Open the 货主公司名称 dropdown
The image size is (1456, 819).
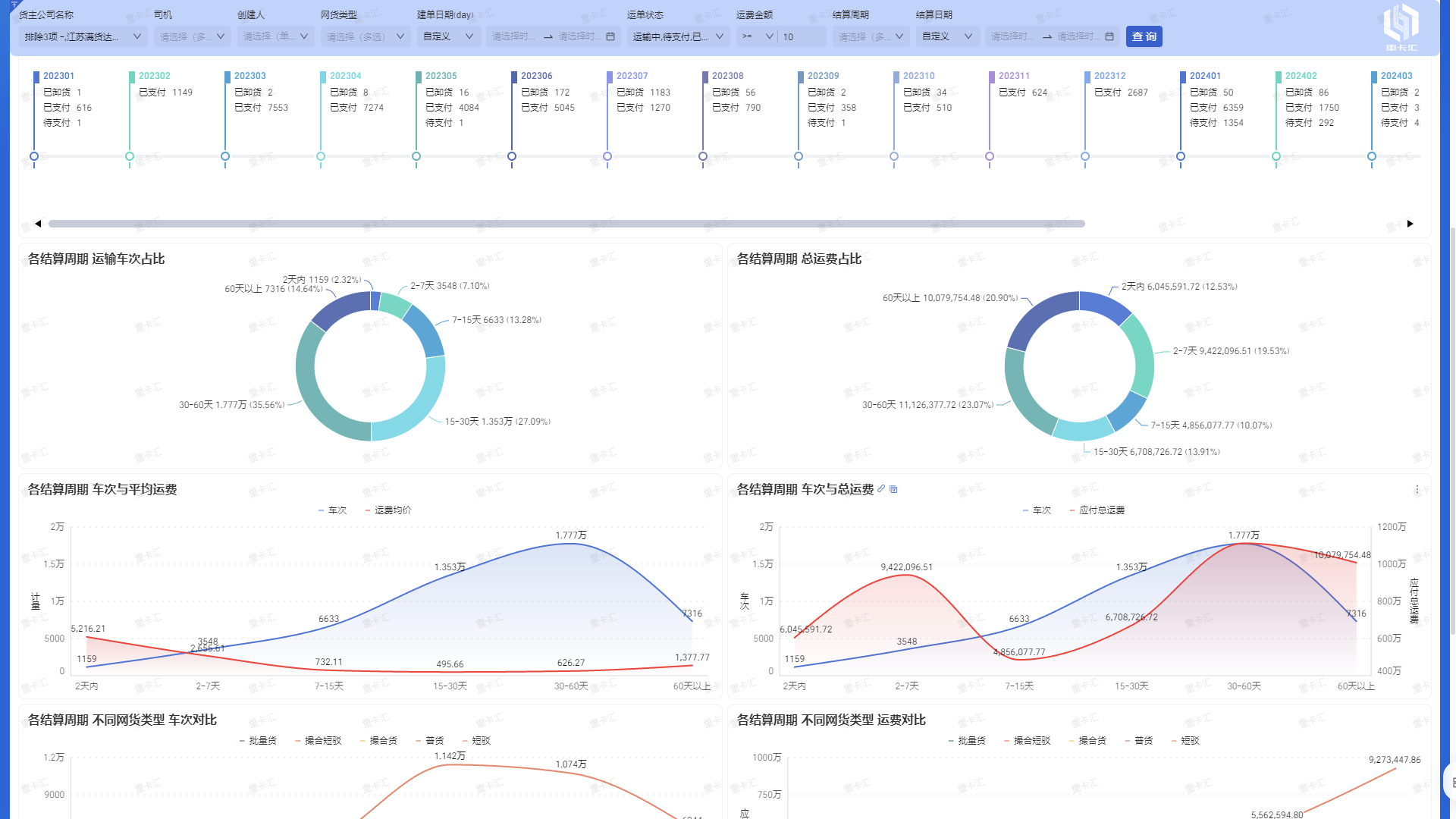pos(83,36)
